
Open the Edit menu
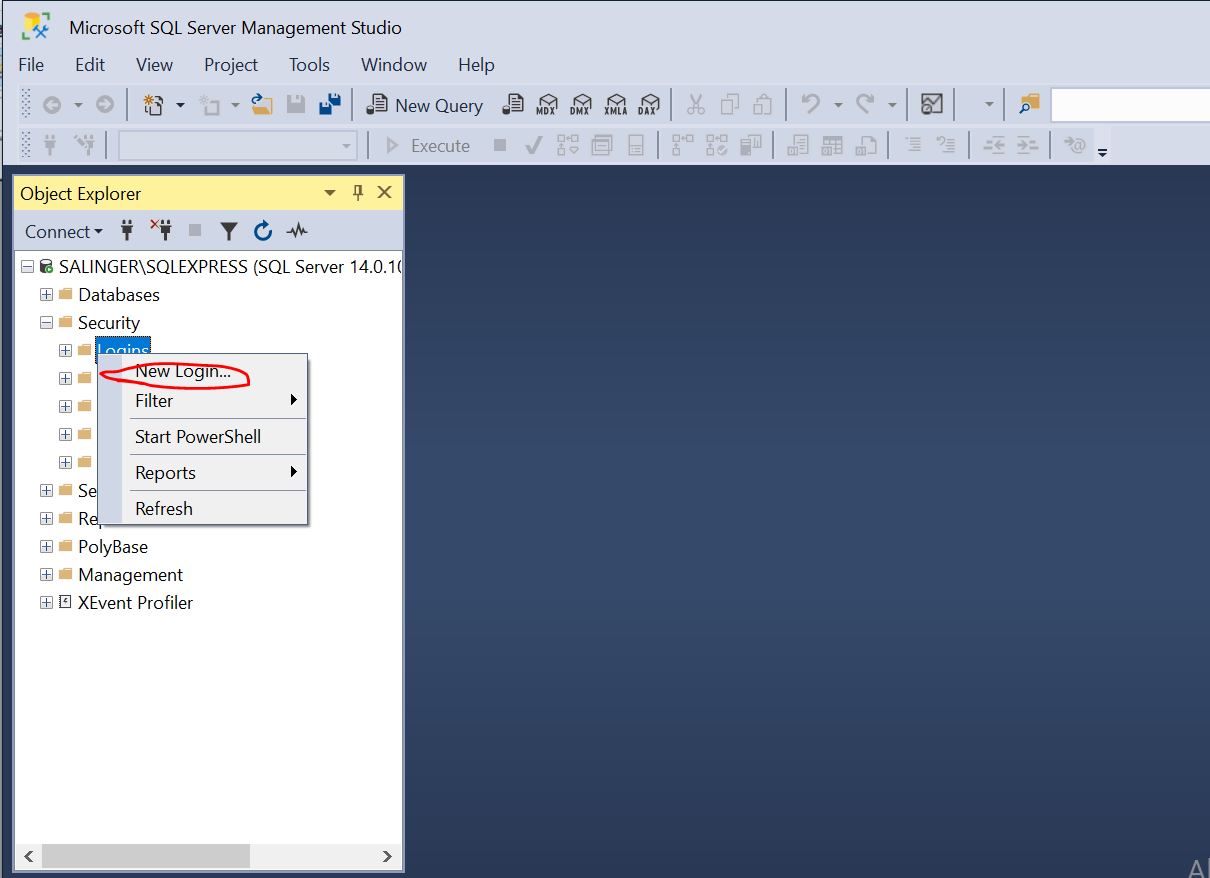tap(90, 64)
